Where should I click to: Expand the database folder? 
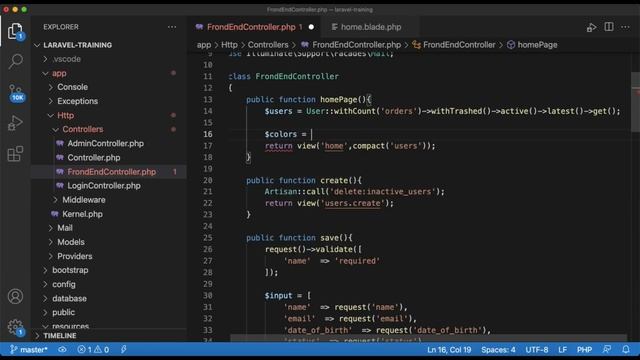[x=45, y=298]
